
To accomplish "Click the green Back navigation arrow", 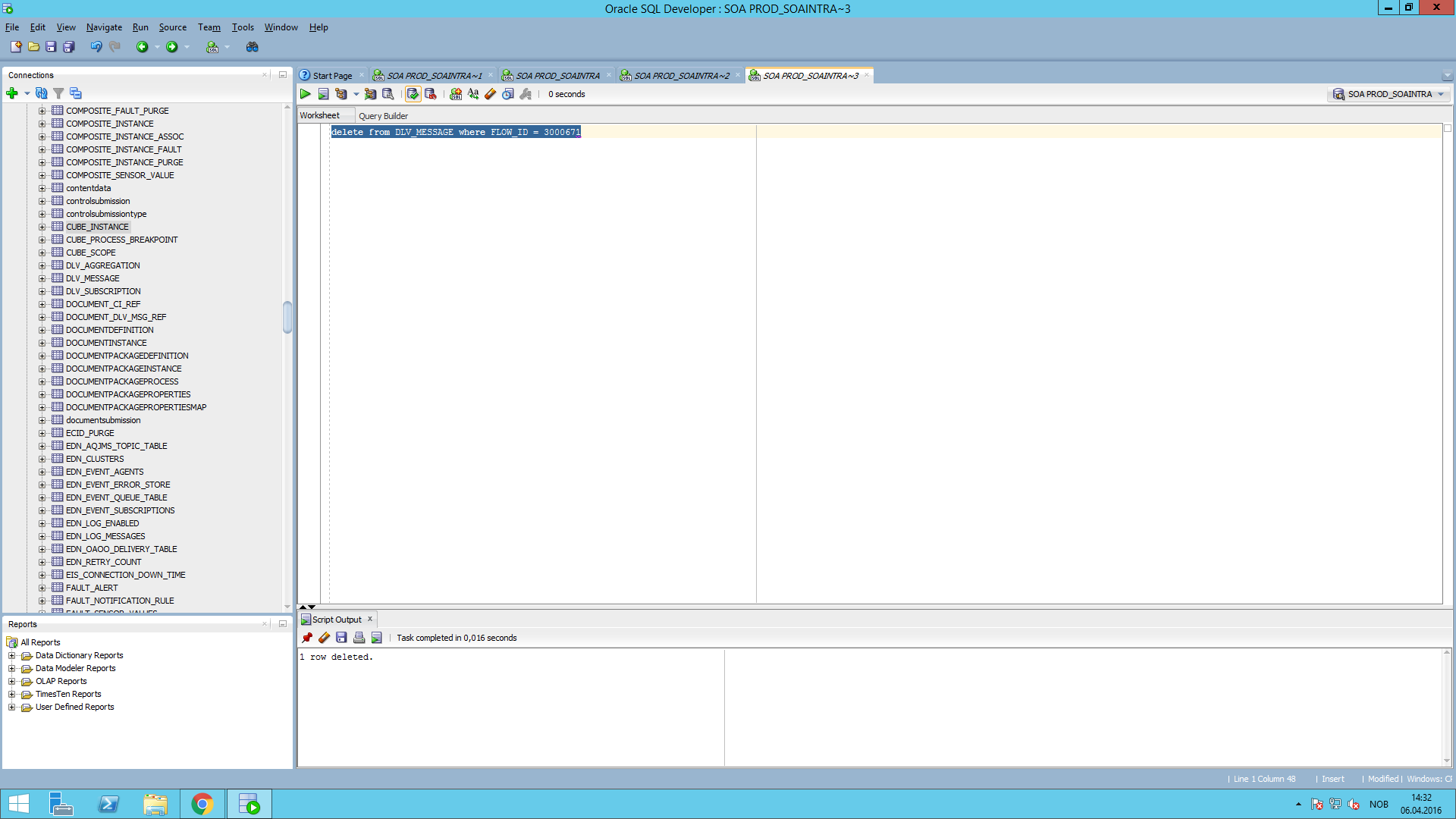I will click(142, 47).
